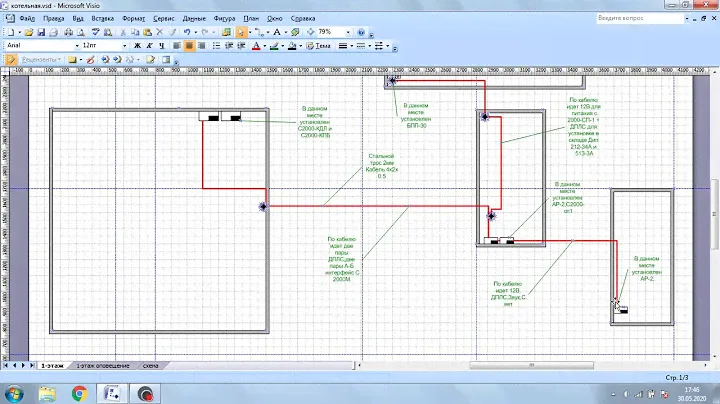Switch to the '1-этаж оповещение' page tab
This screenshot has height=404, width=720.
[104, 367]
